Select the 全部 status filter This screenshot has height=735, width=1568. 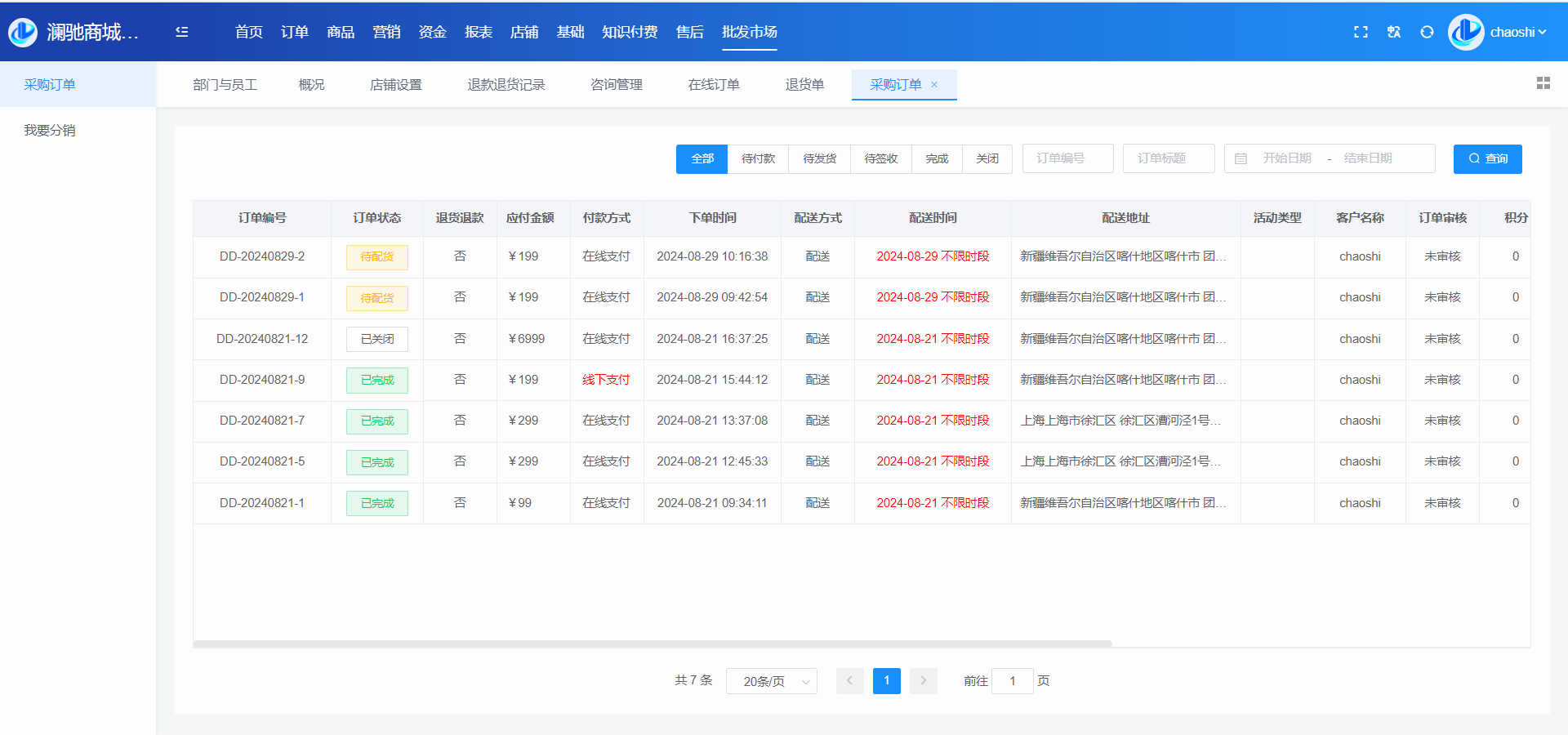702,158
